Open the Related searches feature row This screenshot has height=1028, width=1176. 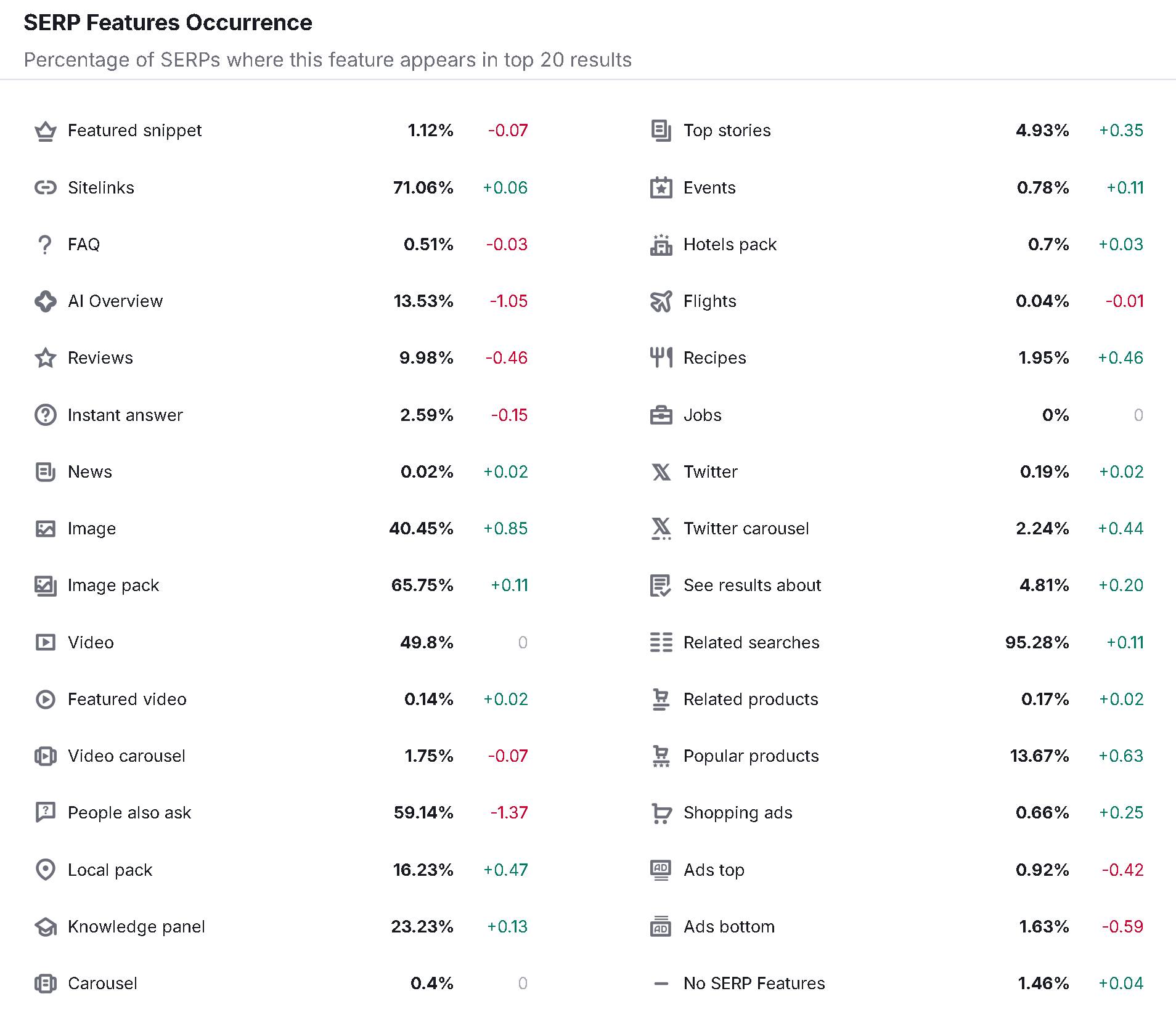coord(897,642)
